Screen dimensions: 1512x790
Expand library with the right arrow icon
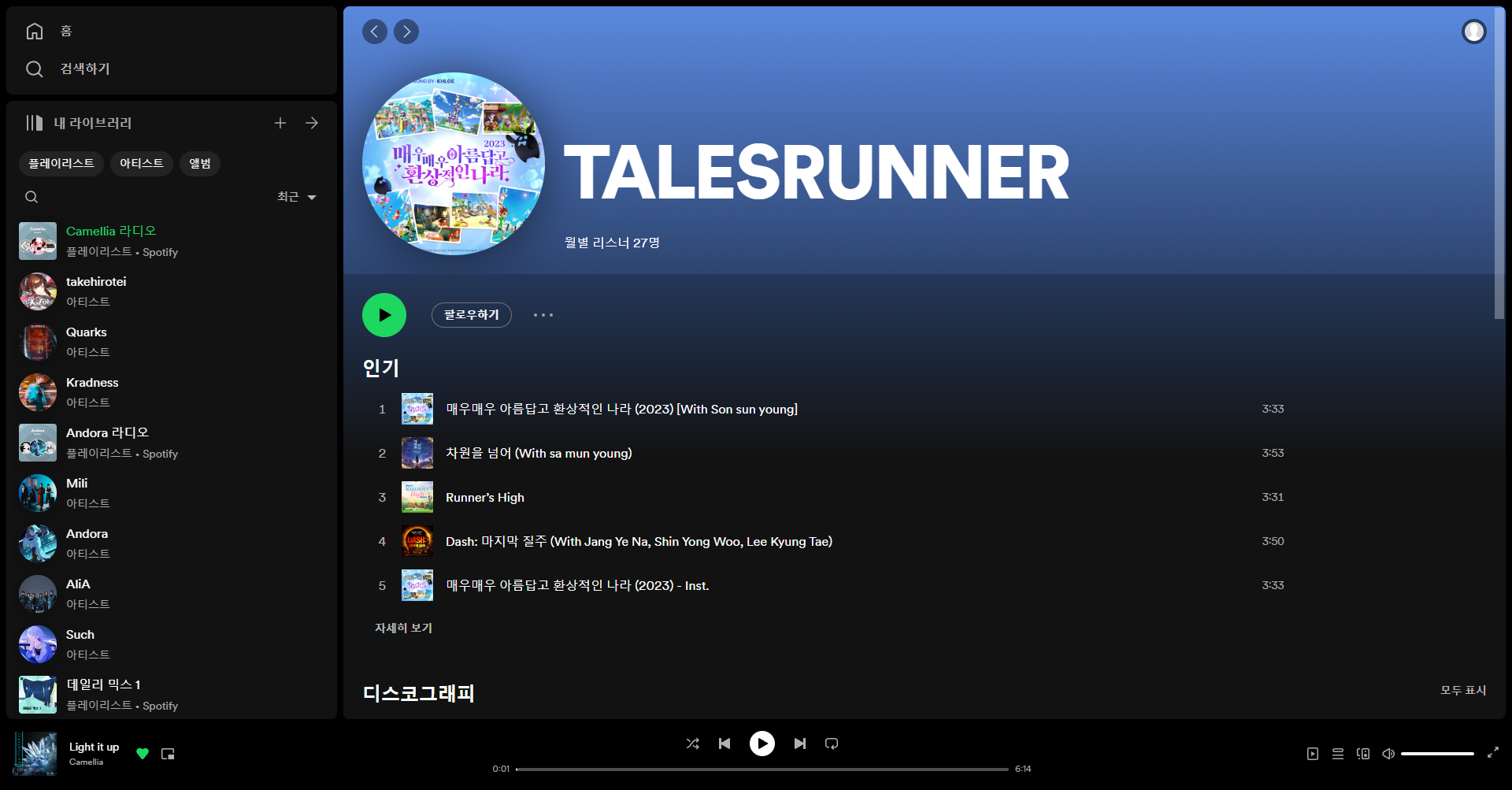pyautogui.click(x=312, y=123)
